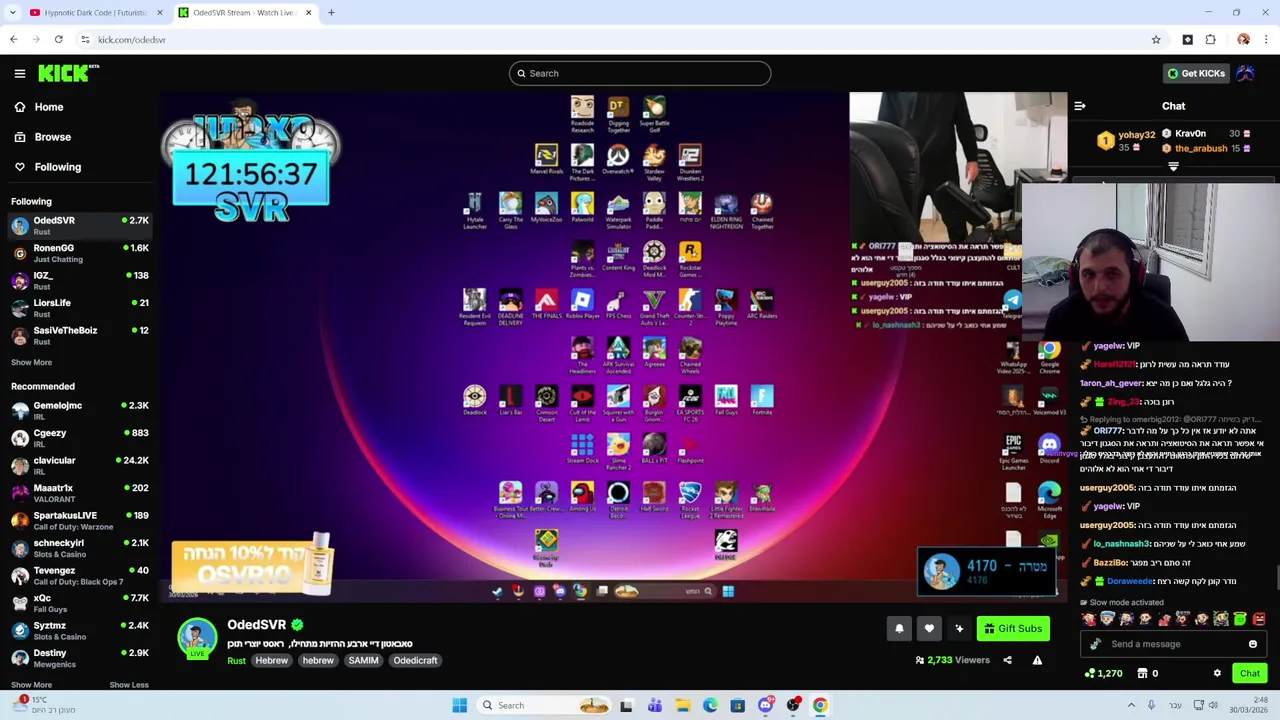Open the taskbar volume control
This screenshot has width=1280, height=720.
1213,705
